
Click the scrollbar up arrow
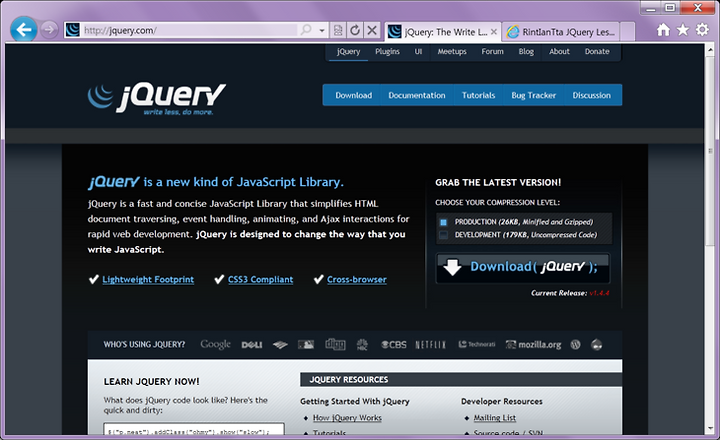(x=710, y=49)
